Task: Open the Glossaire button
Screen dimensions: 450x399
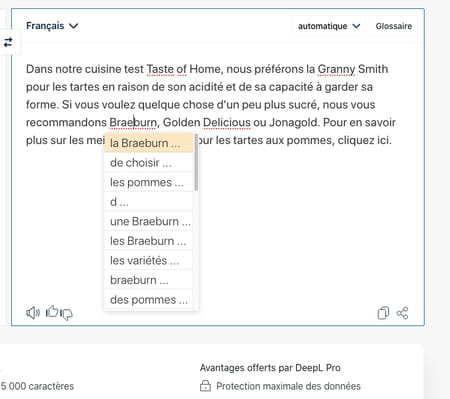Action: [394, 26]
